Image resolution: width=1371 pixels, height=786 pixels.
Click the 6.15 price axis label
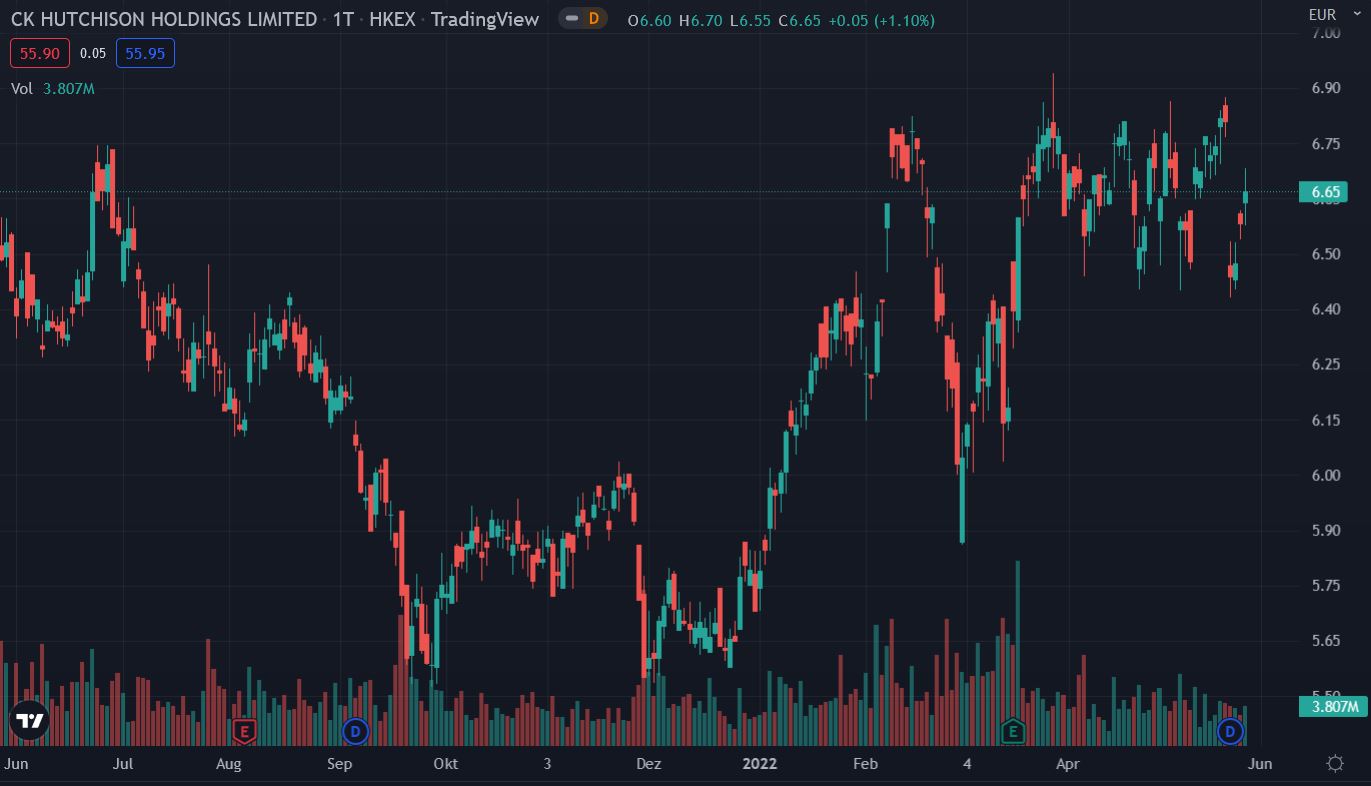pos(1325,420)
